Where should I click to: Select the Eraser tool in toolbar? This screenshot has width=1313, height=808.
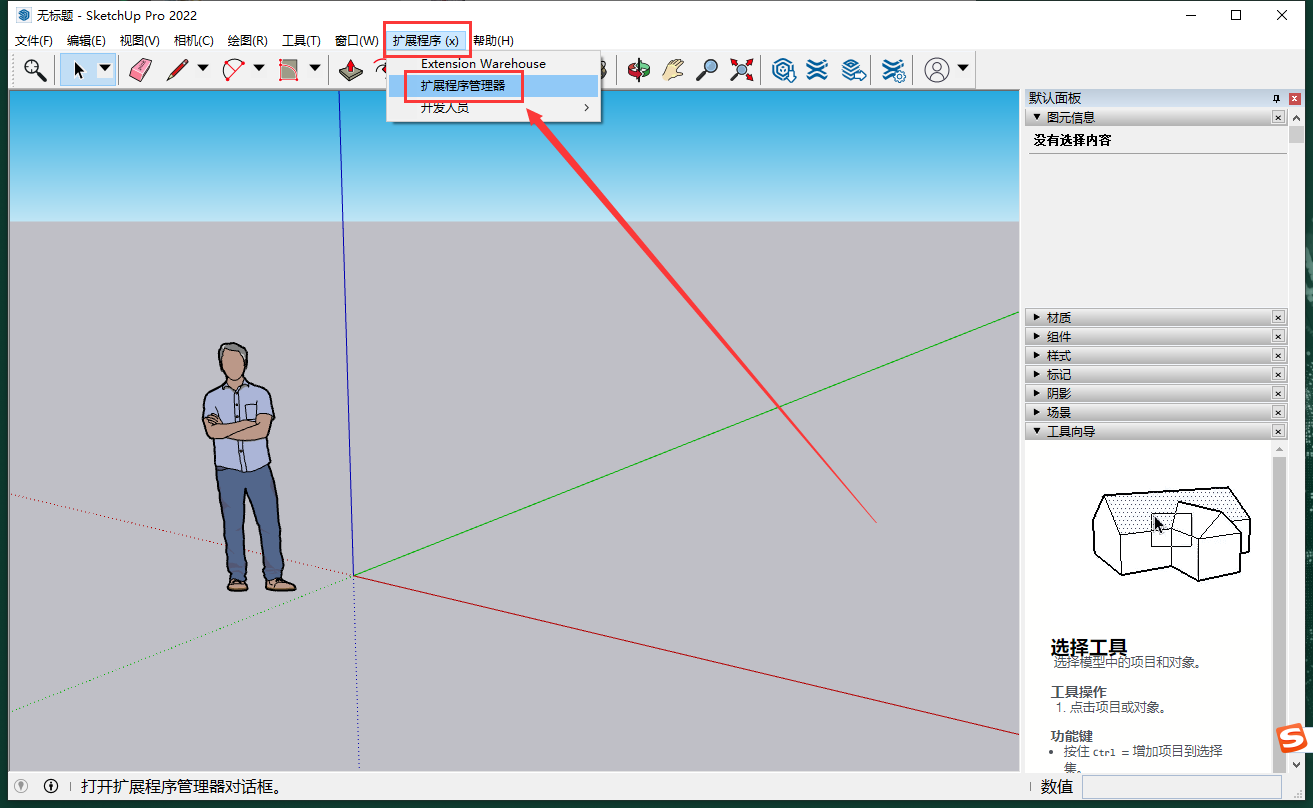pos(140,69)
